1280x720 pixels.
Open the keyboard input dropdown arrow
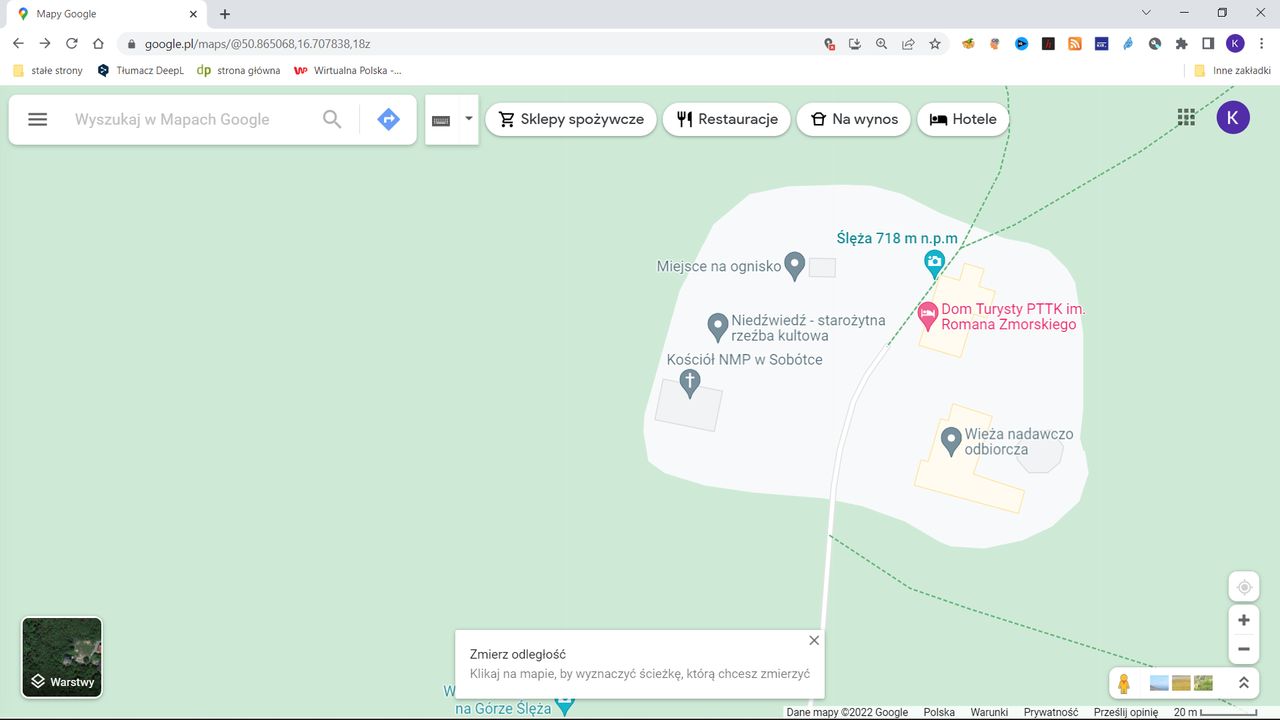(x=468, y=118)
